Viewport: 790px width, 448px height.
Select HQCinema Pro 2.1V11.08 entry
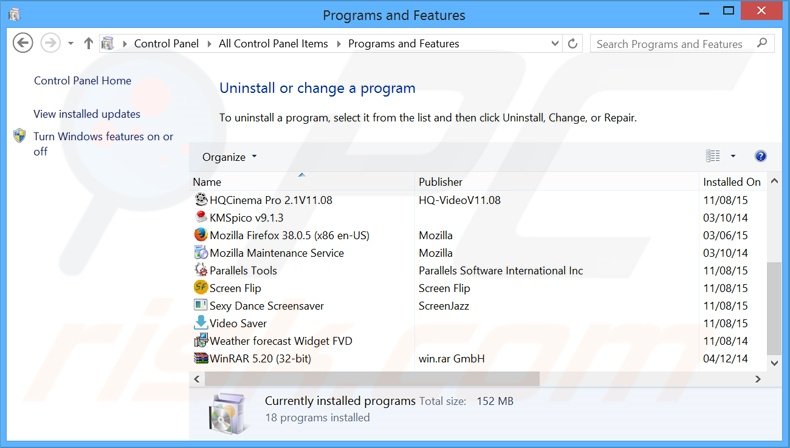[x=271, y=200]
